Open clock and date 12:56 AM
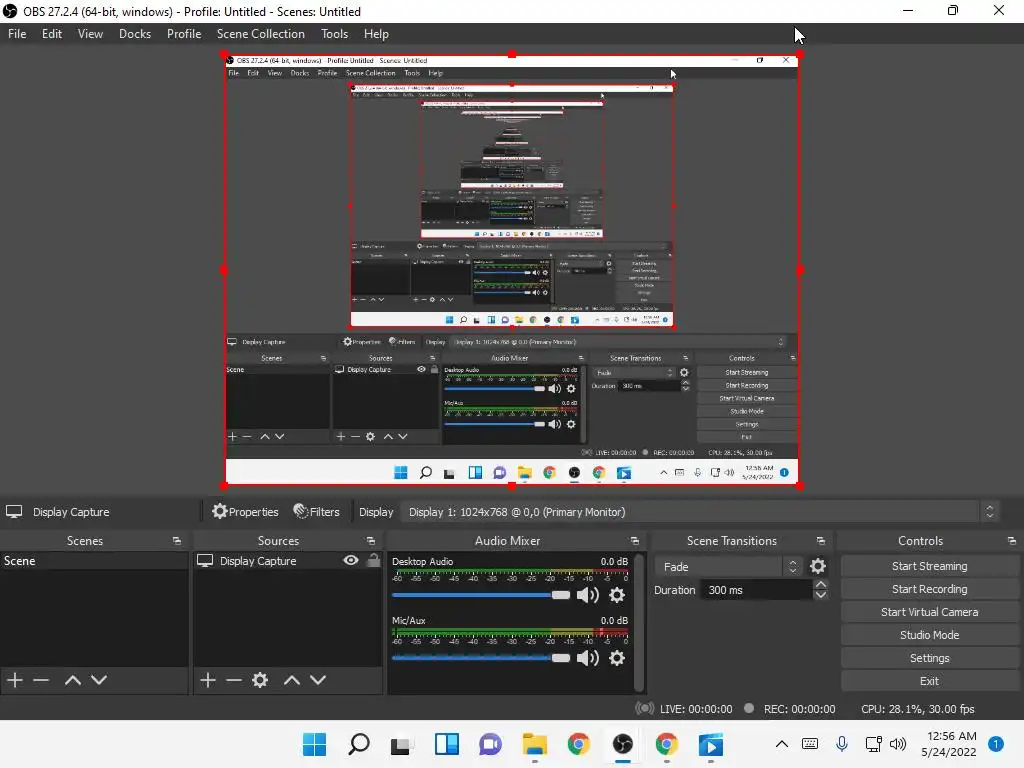Image resolution: width=1024 pixels, height=768 pixels. [x=951, y=744]
